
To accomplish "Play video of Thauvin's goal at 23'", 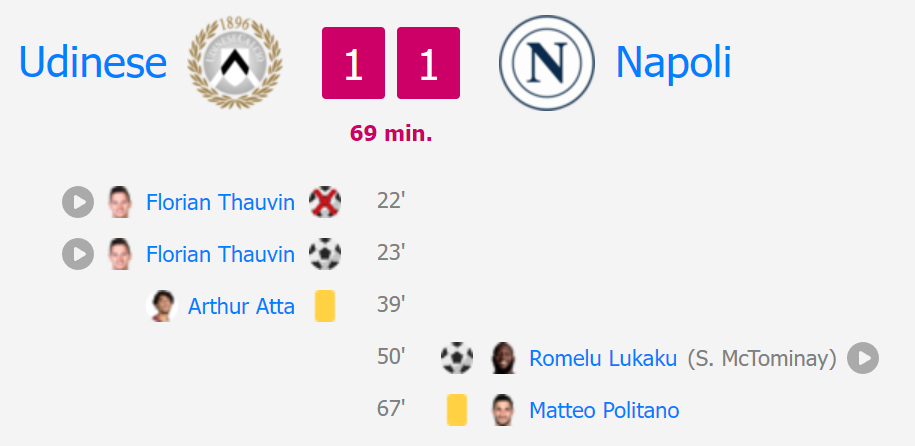I will [78, 254].
